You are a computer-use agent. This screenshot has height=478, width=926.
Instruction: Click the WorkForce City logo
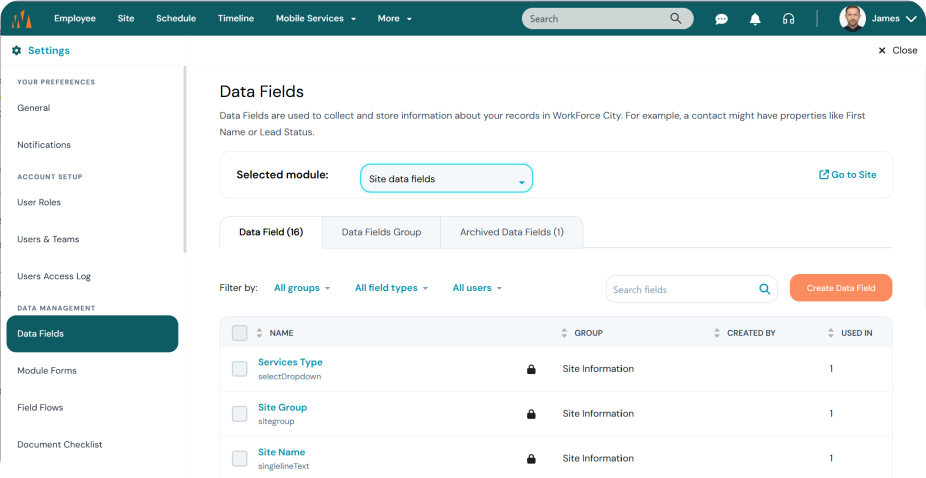pos(22,19)
